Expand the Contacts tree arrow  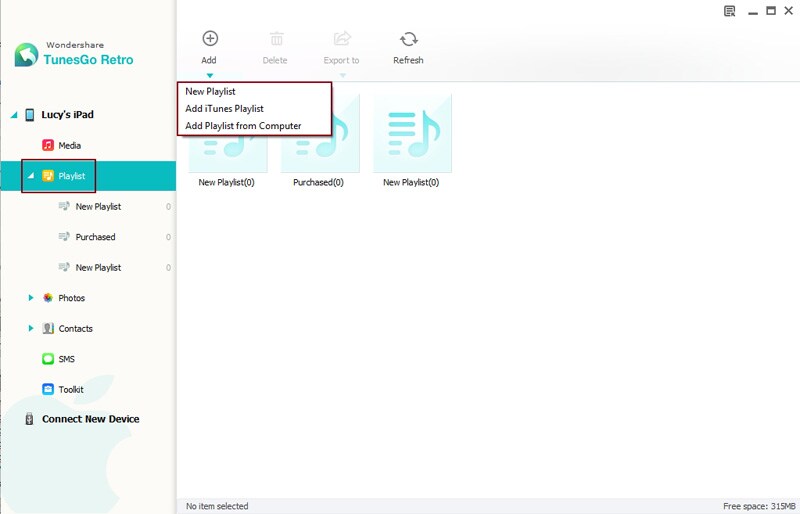[31, 328]
